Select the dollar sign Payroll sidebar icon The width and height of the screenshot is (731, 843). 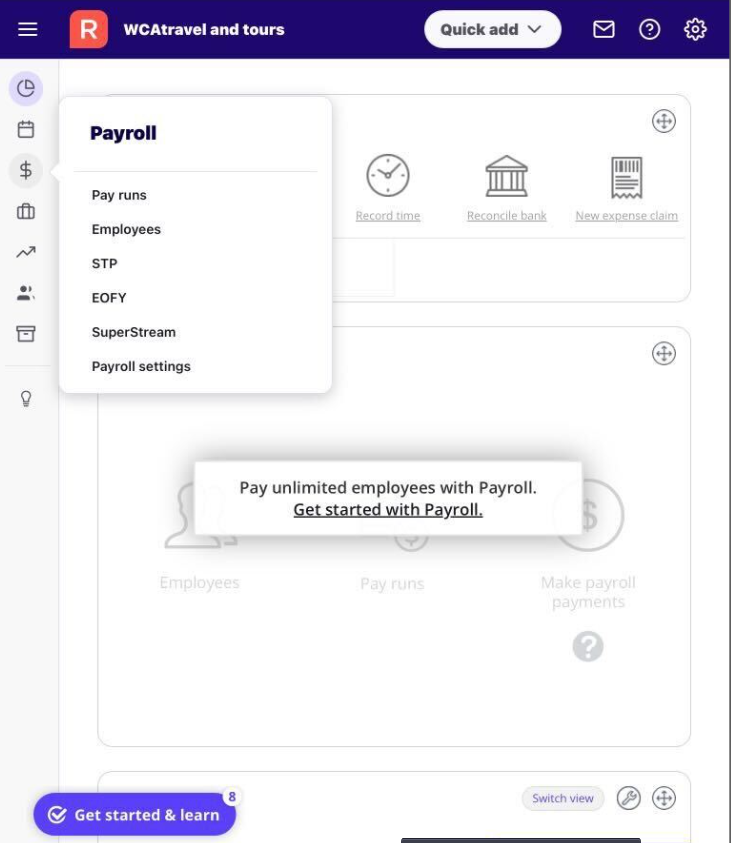[26, 170]
